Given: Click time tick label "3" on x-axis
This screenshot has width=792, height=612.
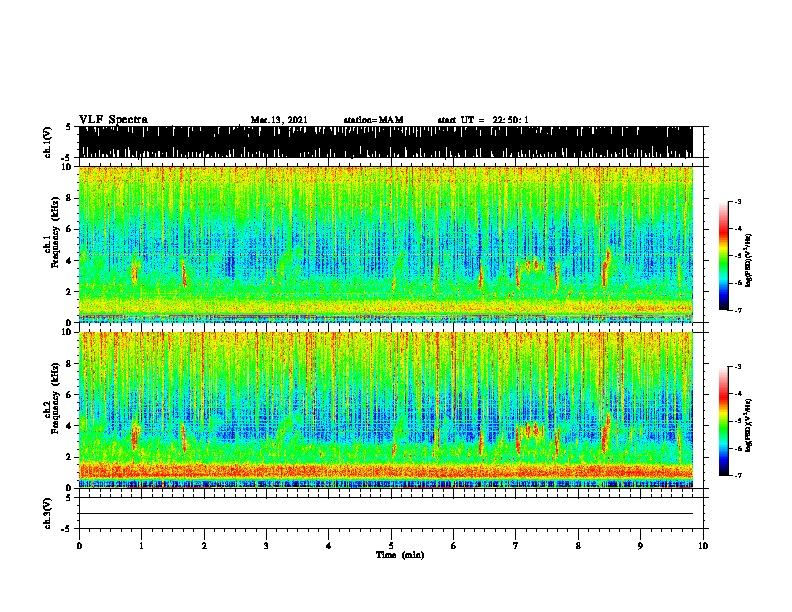Looking at the screenshot, I should click(266, 546).
